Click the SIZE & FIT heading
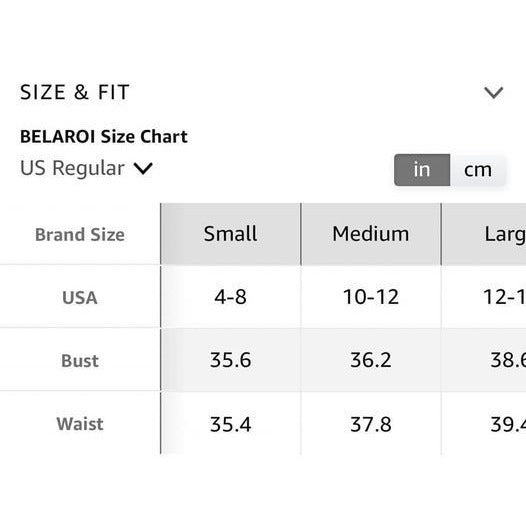The width and height of the screenshot is (526, 526). pyautogui.click(x=75, y=92)
